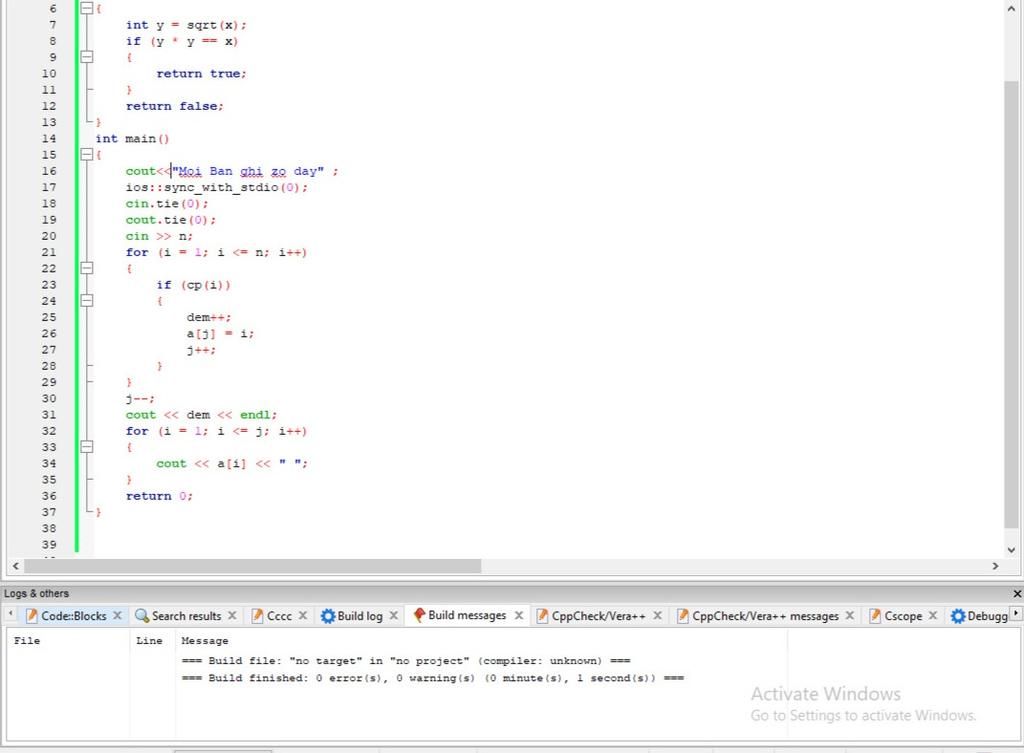Click the editor scroll down arrow
Viewport: 1024px width, 753px height.
[x=1010, y=549]
